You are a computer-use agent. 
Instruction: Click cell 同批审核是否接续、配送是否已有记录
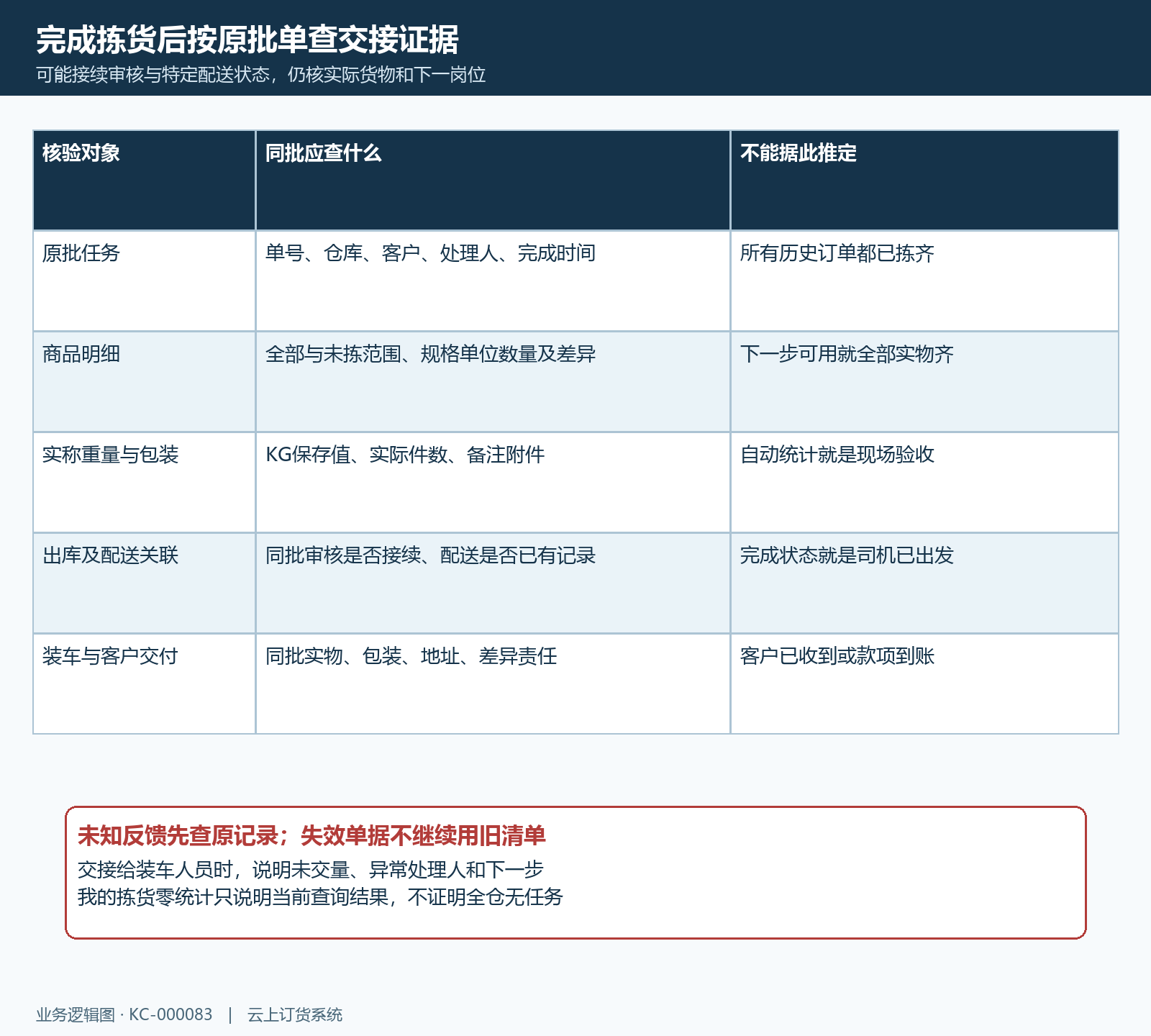[x=493, y=583]
